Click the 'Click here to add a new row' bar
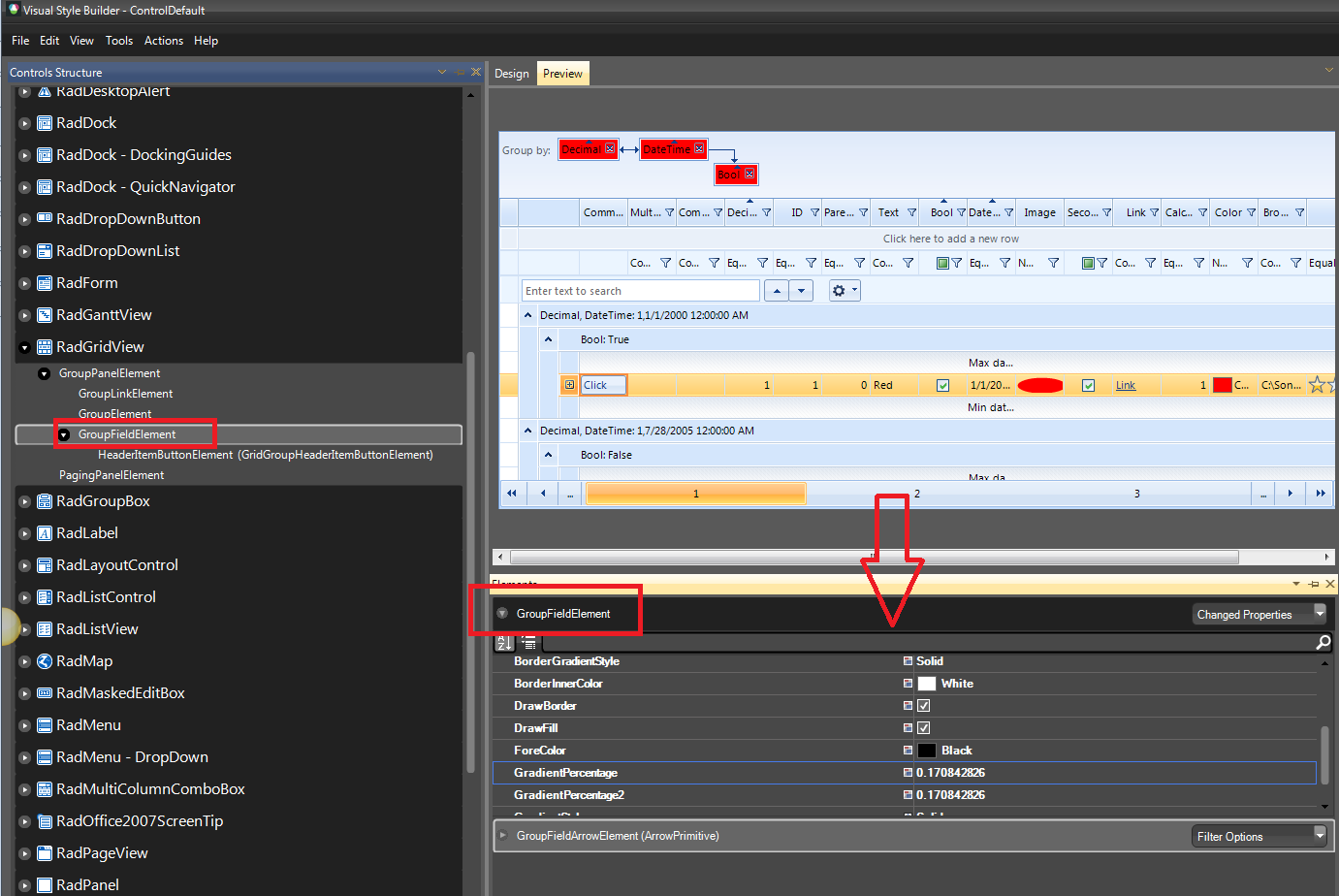The image size is (1339, 896). point(950,239)
